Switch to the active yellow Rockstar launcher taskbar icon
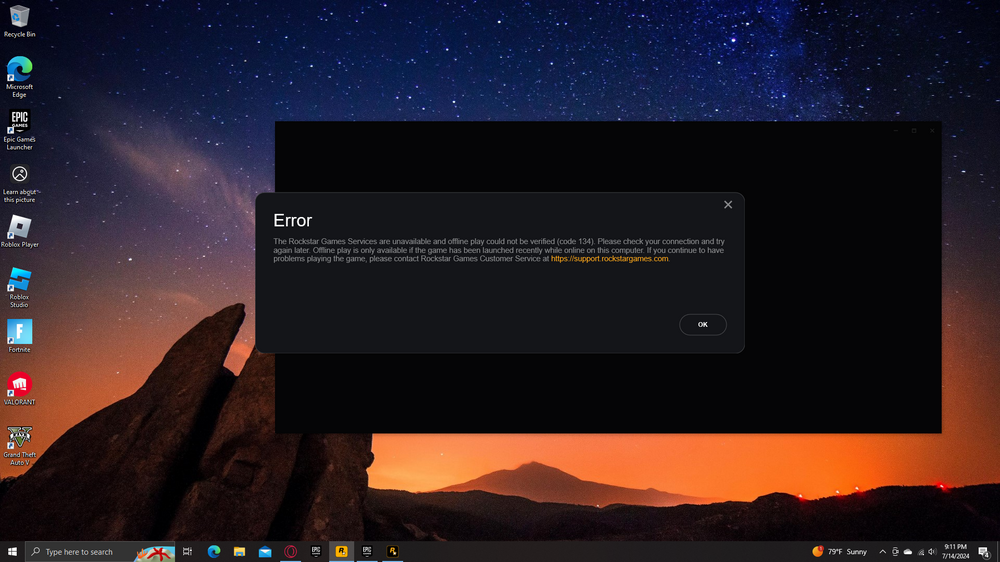Viewport: 1000px width, 562px height. tap(341, 552)
